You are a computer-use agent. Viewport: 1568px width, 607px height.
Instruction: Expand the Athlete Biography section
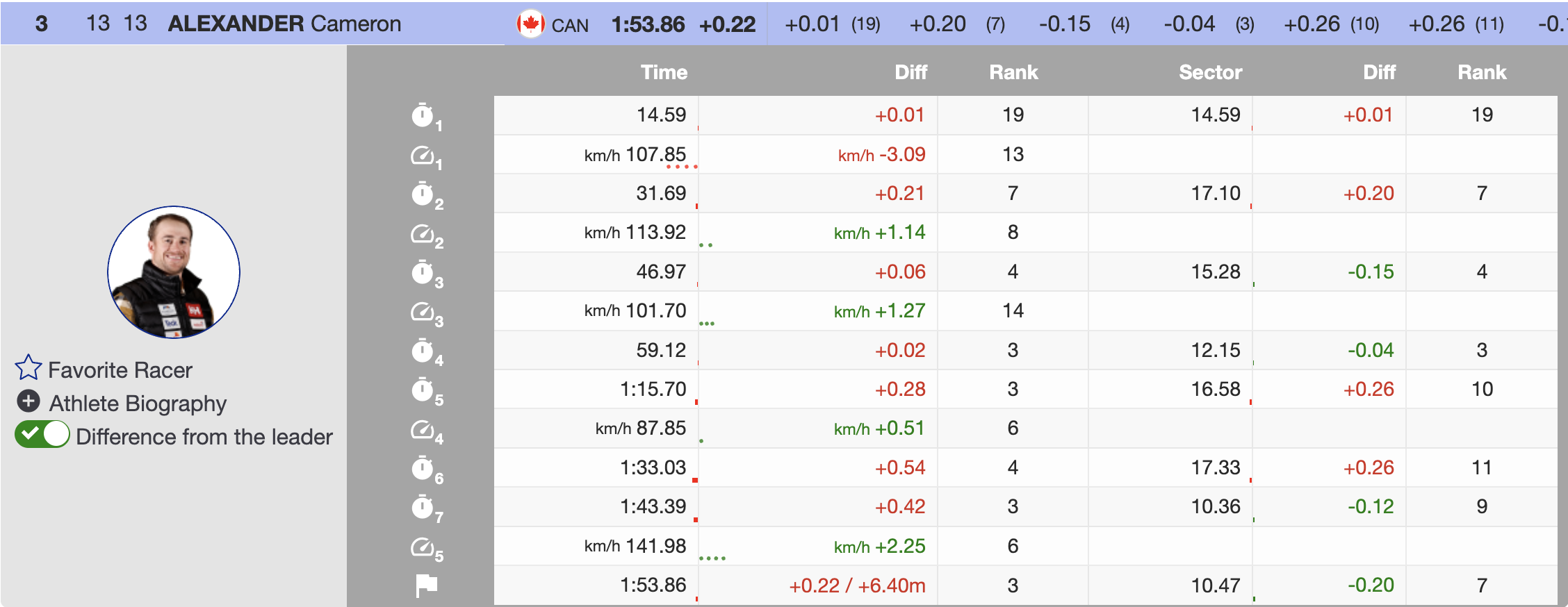pyautogui.click(x=28, y=401)
